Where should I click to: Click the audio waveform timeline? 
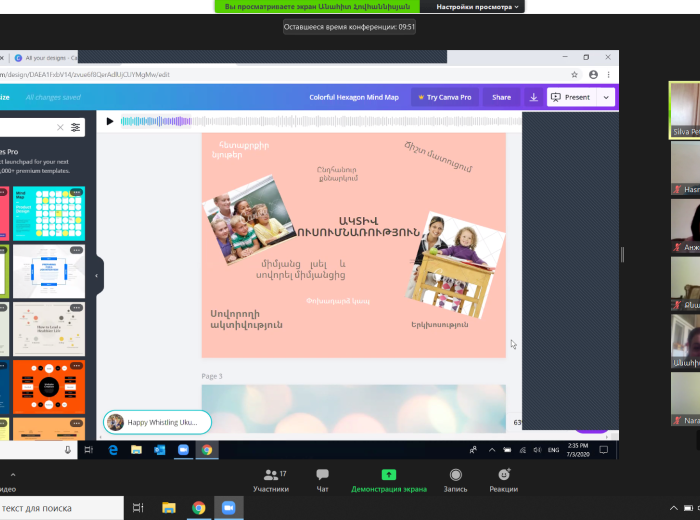[x=321, y=121]
